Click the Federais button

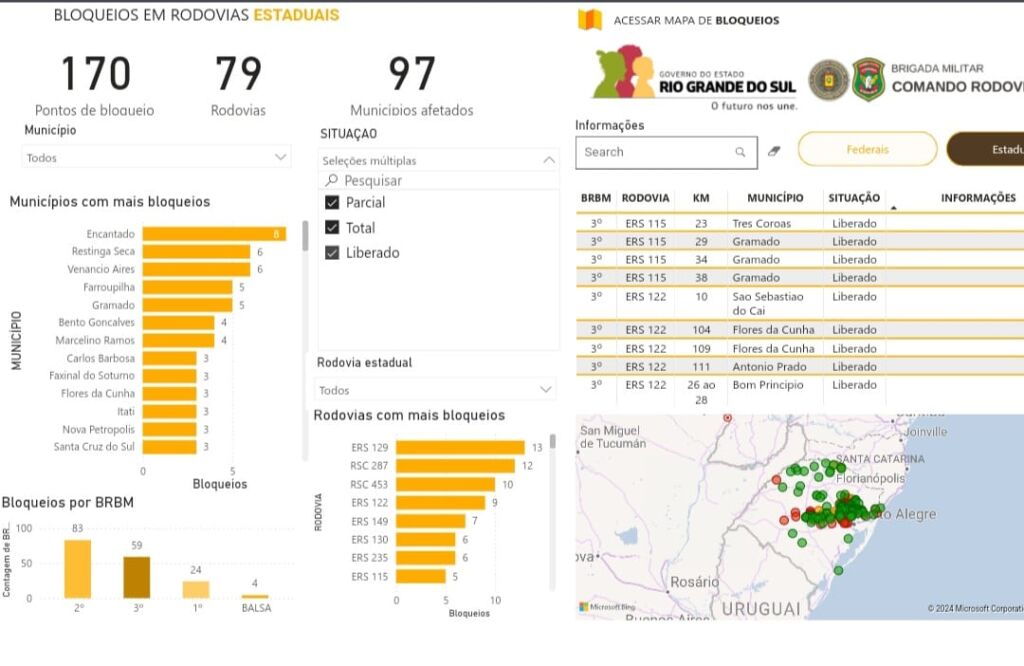[x=867, y=149]
